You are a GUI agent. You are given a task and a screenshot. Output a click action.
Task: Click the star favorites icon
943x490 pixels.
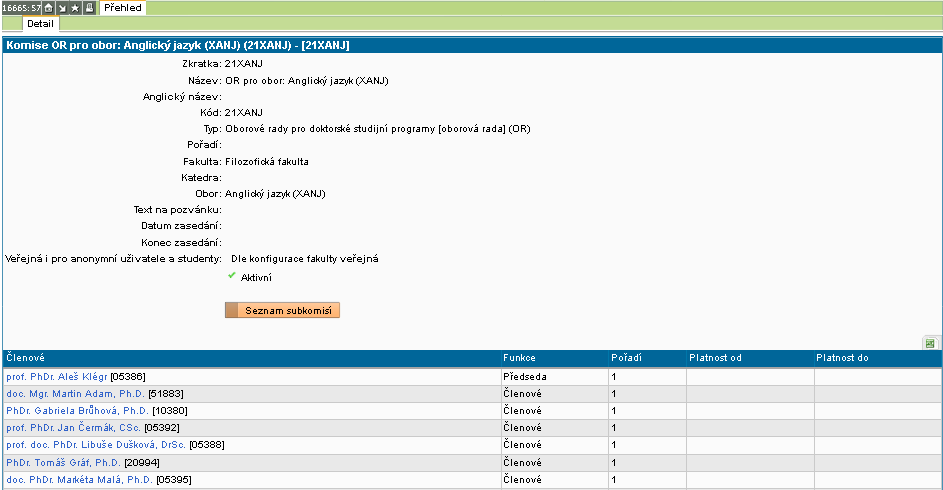point(75,7)
